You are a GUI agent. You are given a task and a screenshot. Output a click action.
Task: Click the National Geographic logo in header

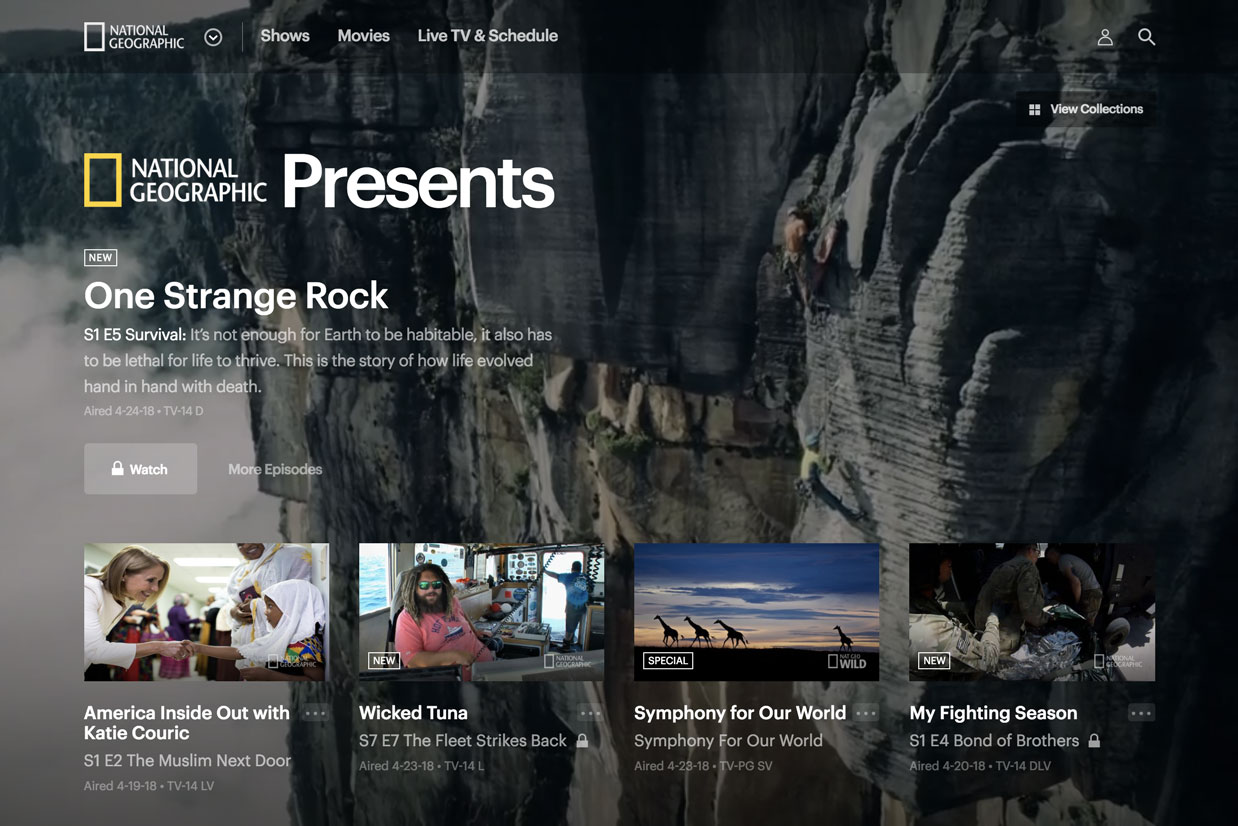(134, 37)
